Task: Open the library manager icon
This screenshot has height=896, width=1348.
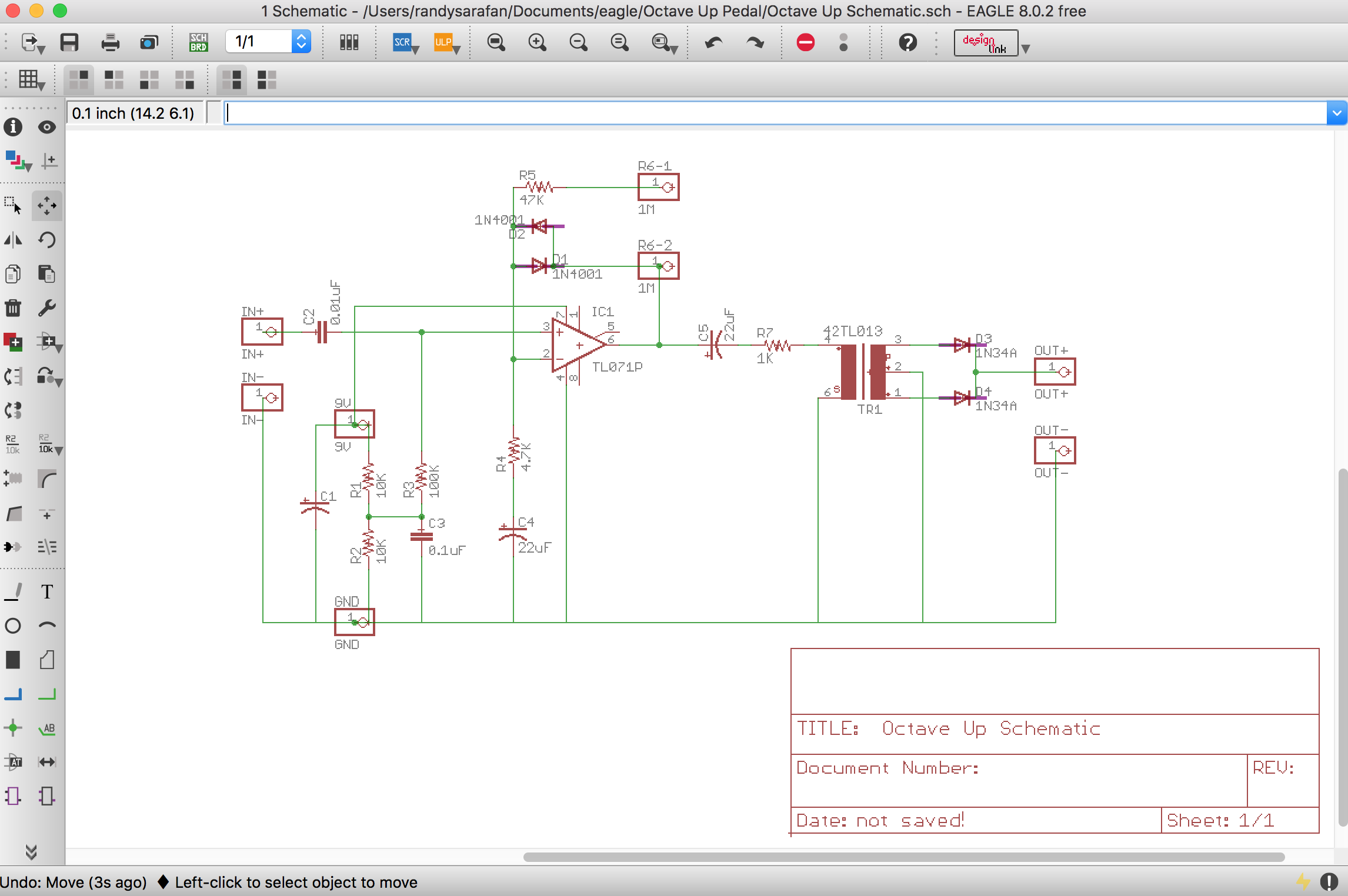Action: [x=348, y=41]
